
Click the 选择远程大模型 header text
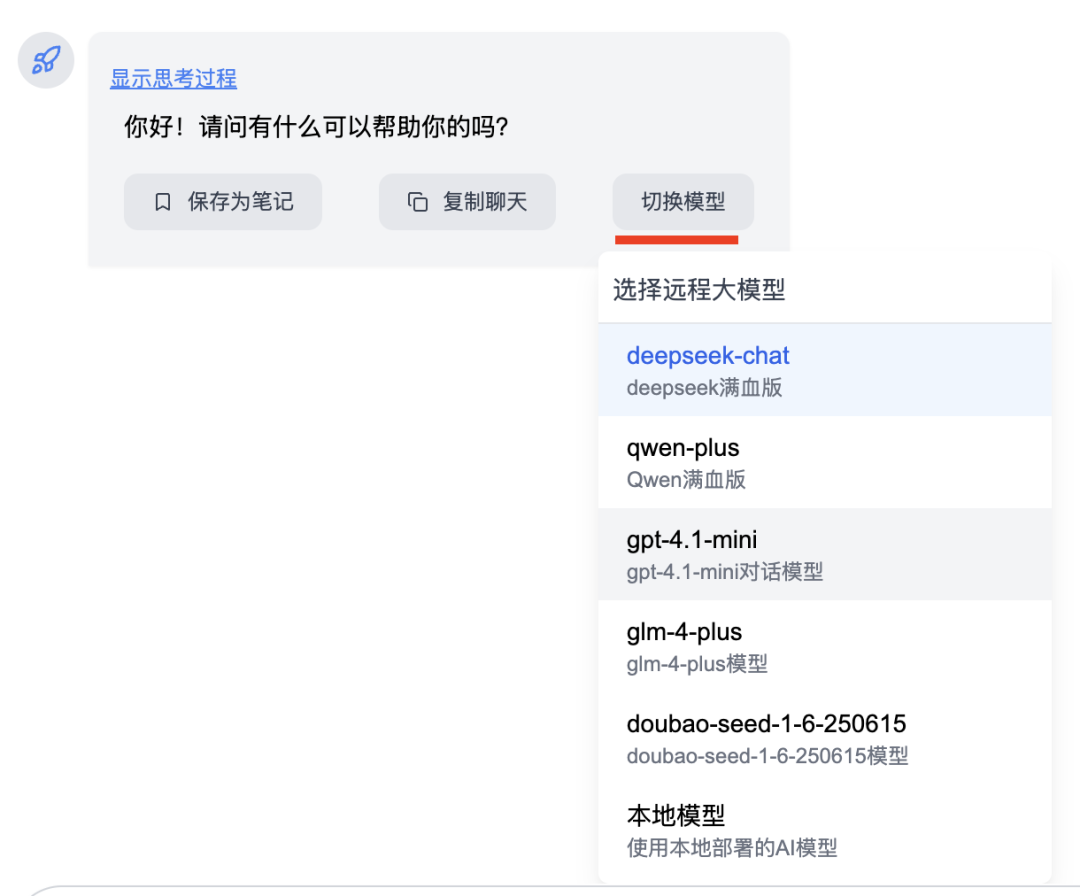pos(699,290)
